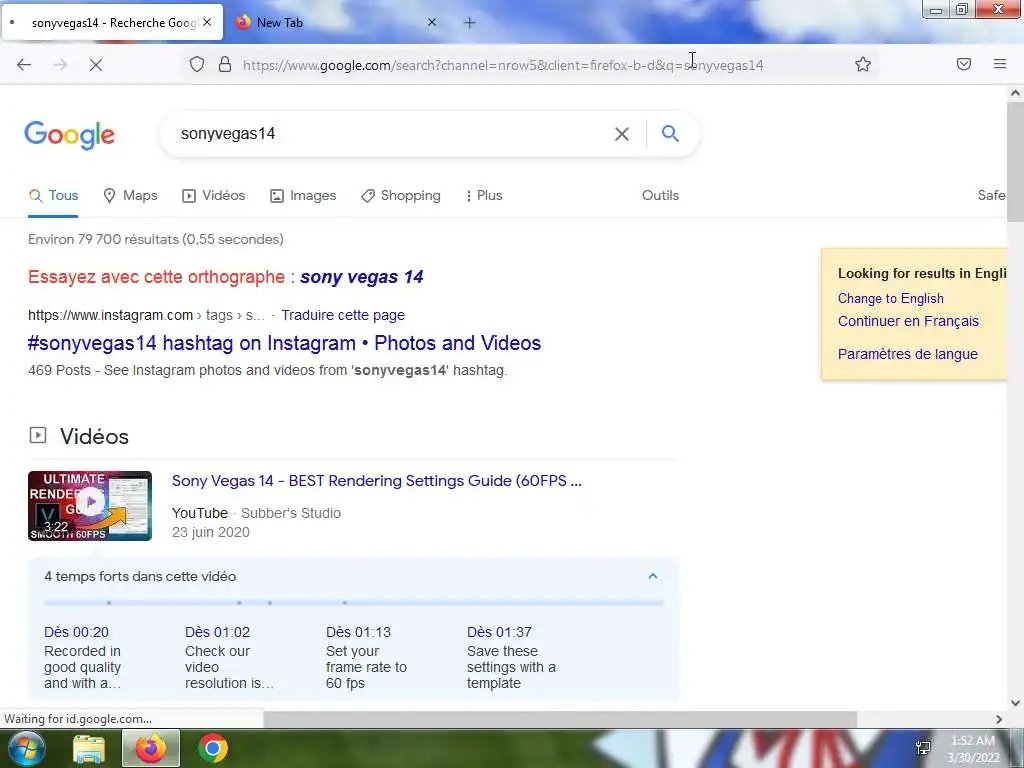Click the vertical scrollbar down arrow

click(x=1016, y=703)
